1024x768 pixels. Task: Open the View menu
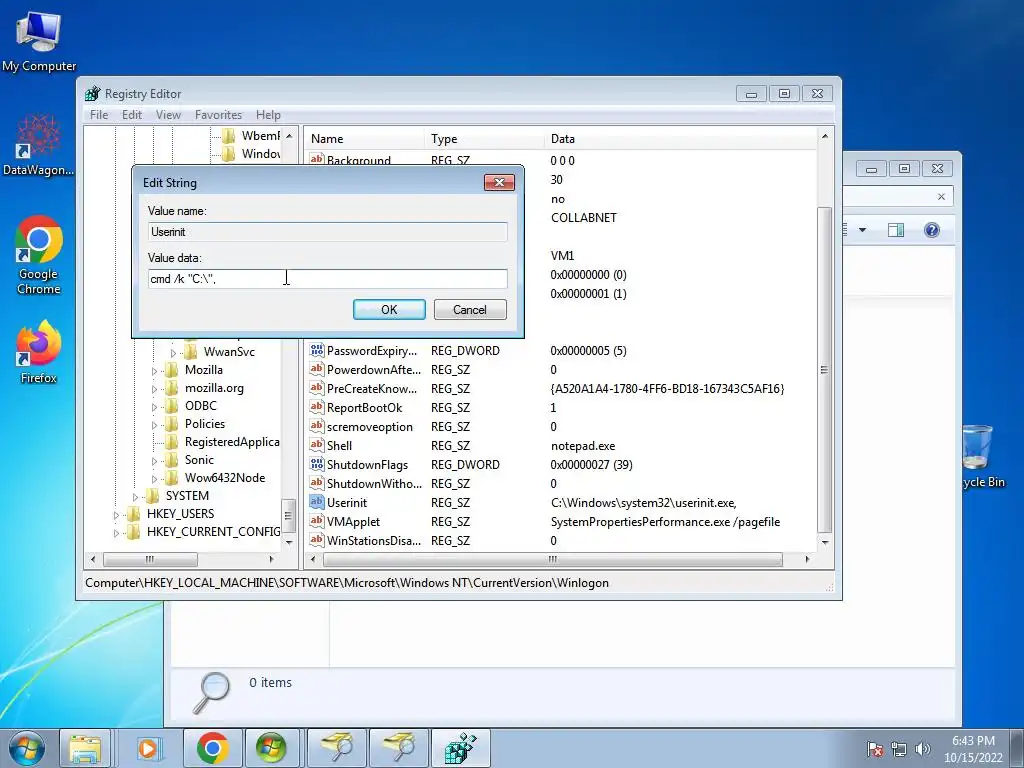click(x=168, y=115)
